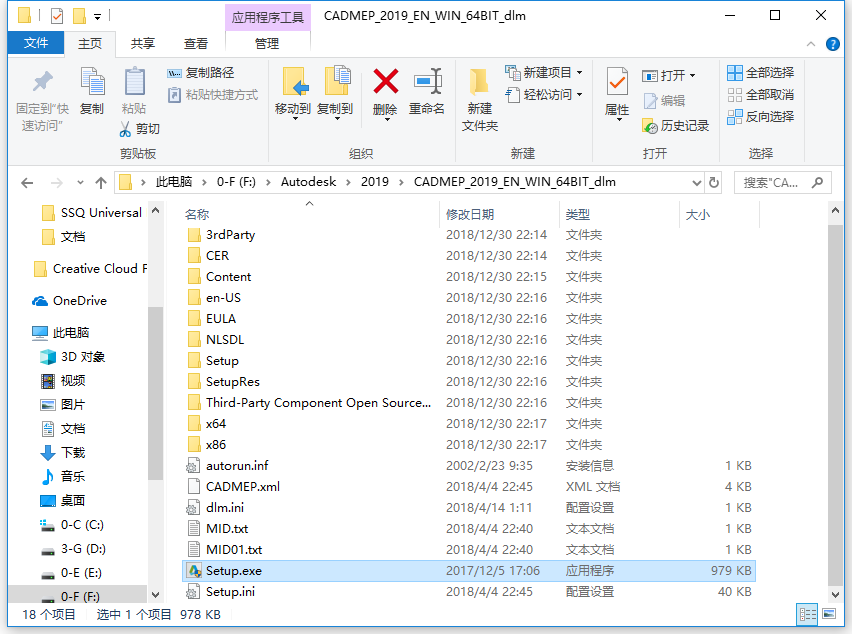Open the Move To (移动到) menu
The height and width of the screenshot is (634, 852).
click(292, 92)
